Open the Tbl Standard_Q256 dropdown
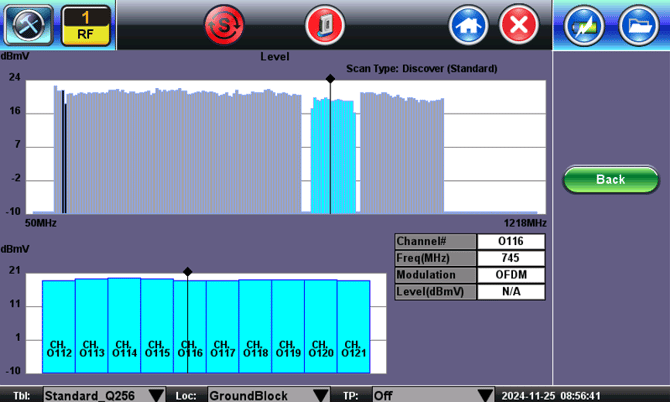The image size is (670, 402). (x=104, y=396)
